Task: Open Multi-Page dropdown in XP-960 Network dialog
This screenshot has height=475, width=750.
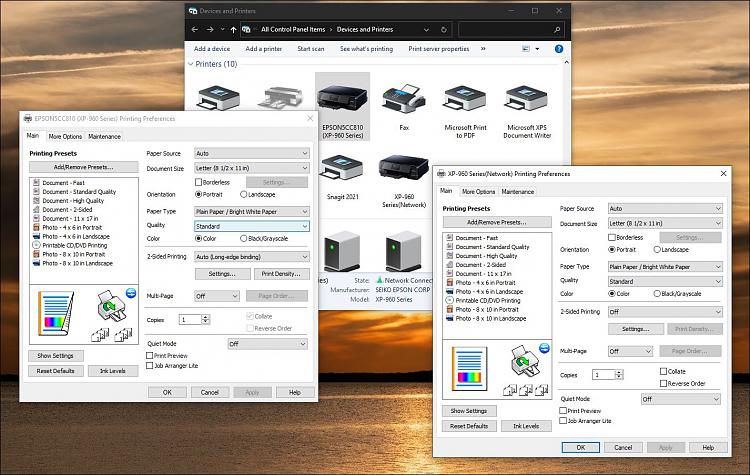Action: (630, 351)
